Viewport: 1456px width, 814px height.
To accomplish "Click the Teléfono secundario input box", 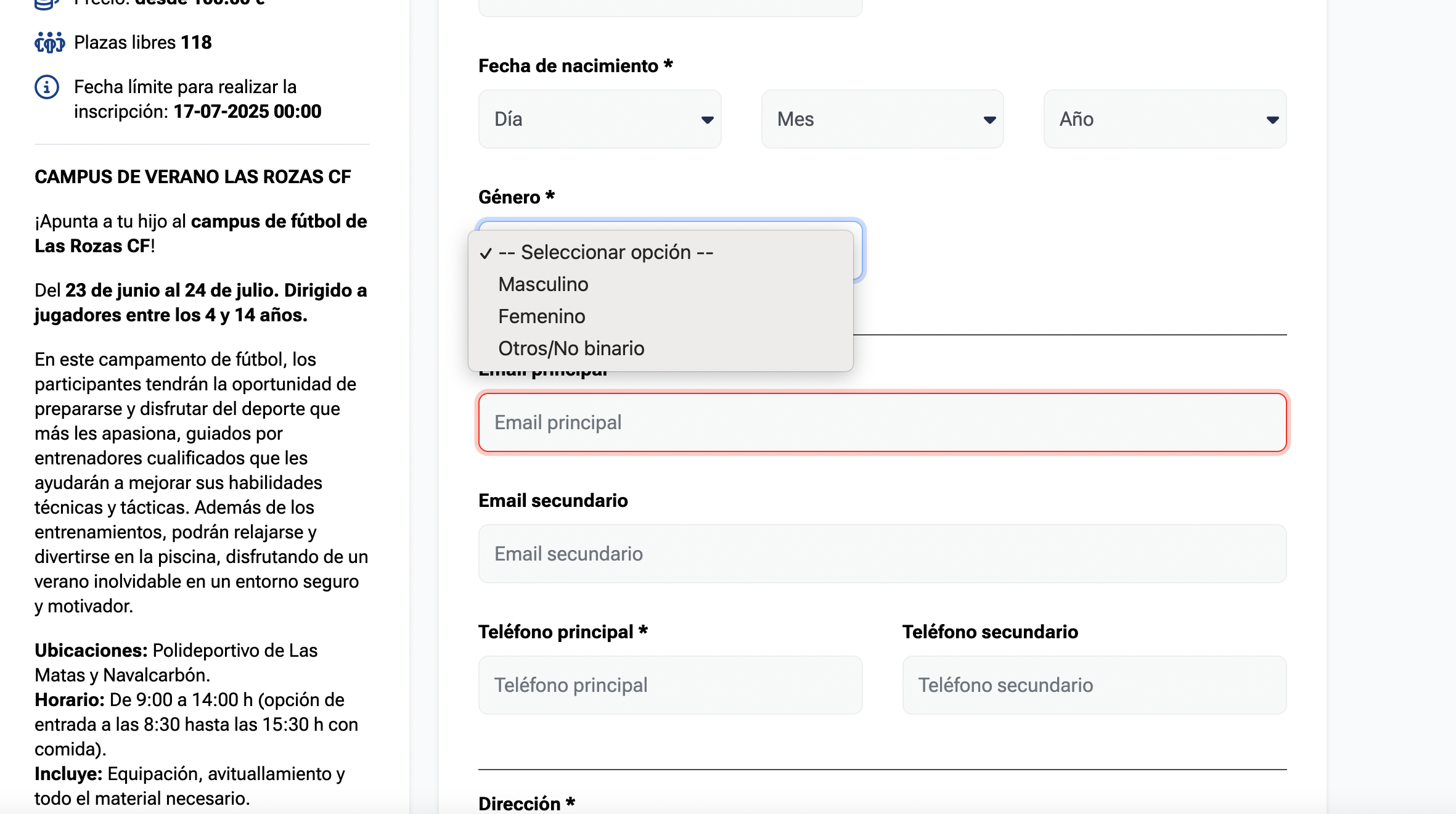I will click(1094, 685).
